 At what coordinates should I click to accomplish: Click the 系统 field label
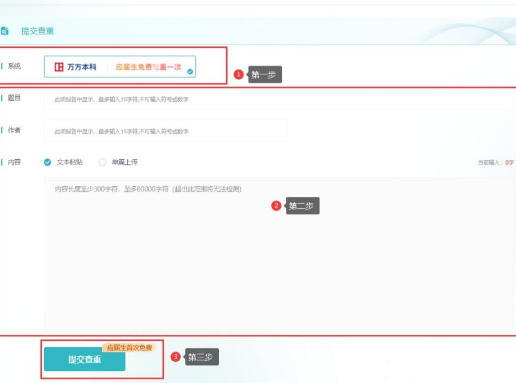coord(14,66)
